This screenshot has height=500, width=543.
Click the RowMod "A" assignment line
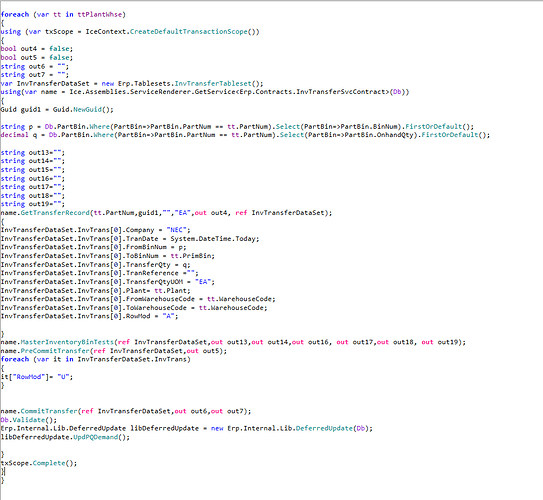coord(89,316)
